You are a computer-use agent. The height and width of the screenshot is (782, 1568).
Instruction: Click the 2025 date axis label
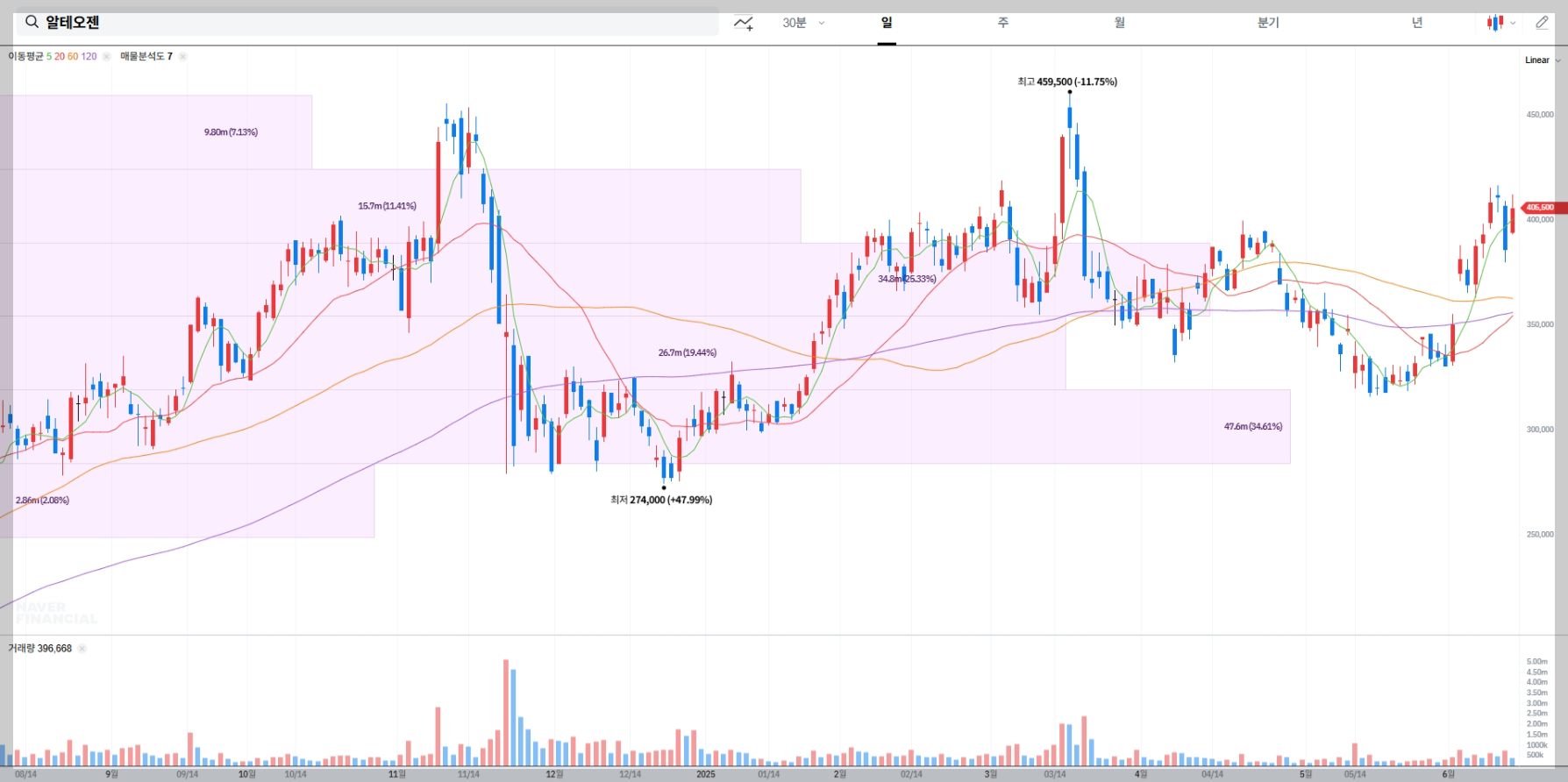tap(706, 774)
